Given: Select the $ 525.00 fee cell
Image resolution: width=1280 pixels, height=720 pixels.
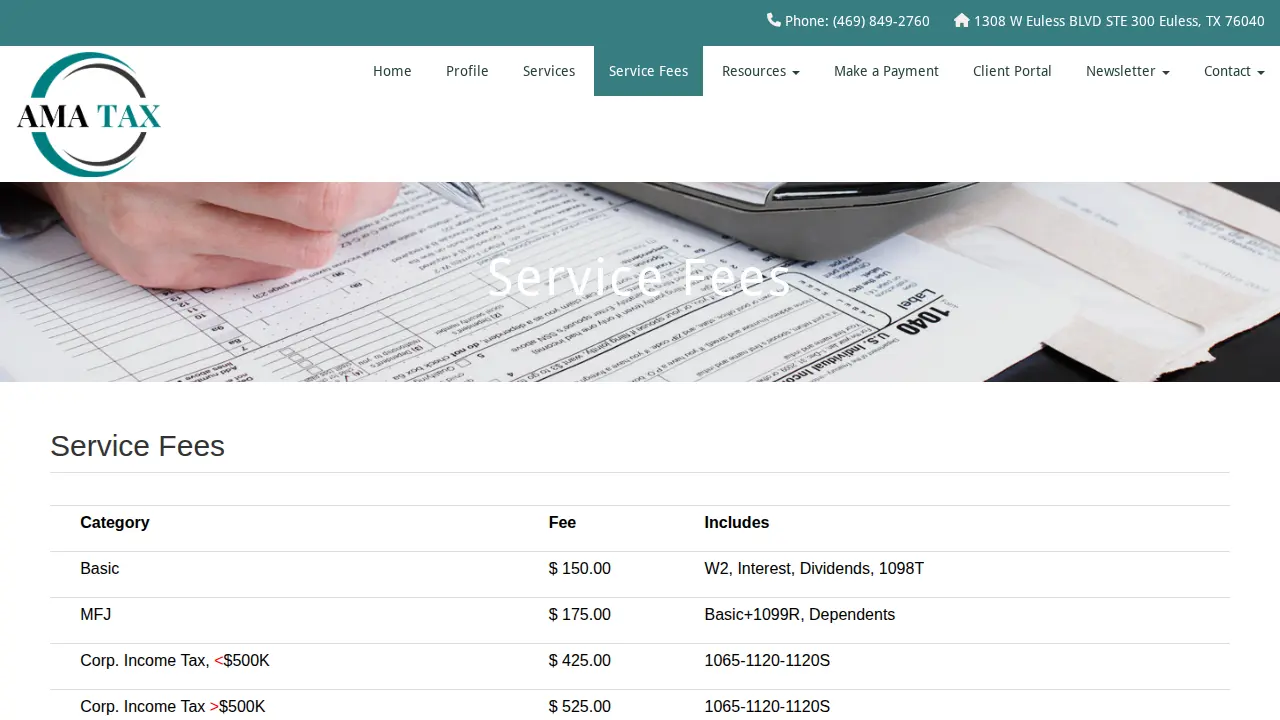Looking at the screenshot, I should (580, 706).
